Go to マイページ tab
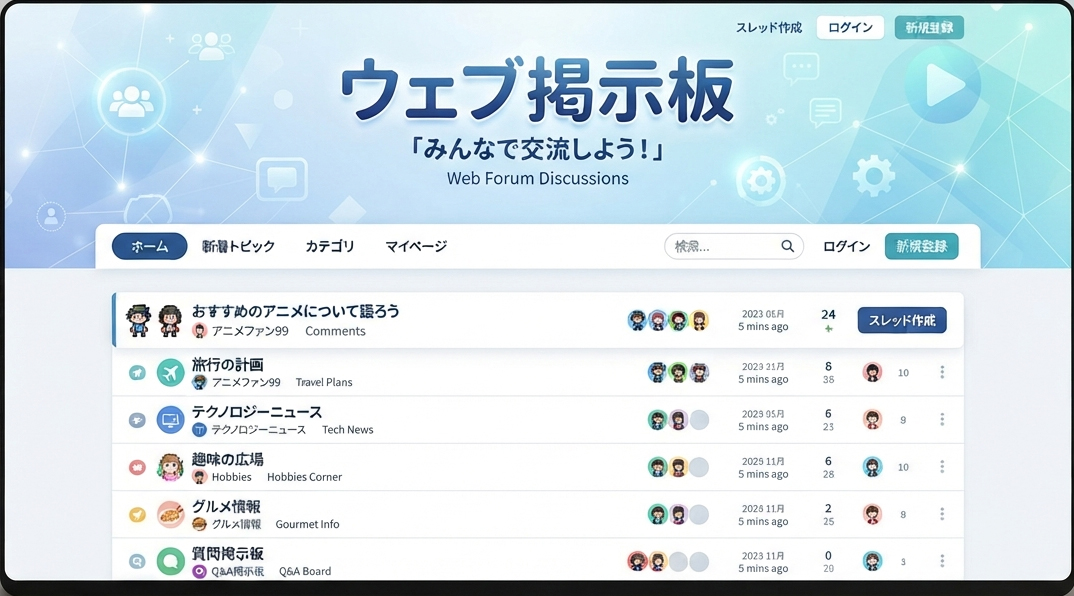This screenshot has width=1074, height=596. click(416, 246)
